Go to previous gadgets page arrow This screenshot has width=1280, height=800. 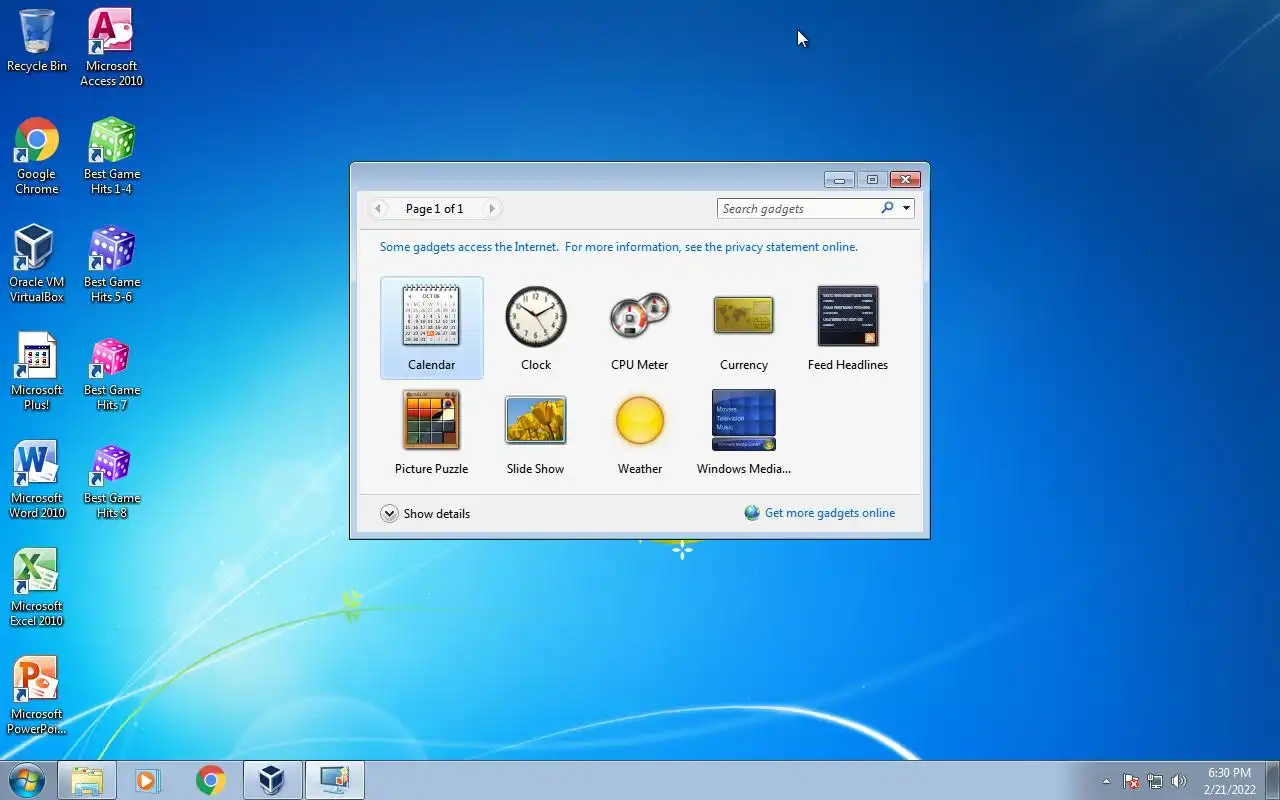[378, 208]
